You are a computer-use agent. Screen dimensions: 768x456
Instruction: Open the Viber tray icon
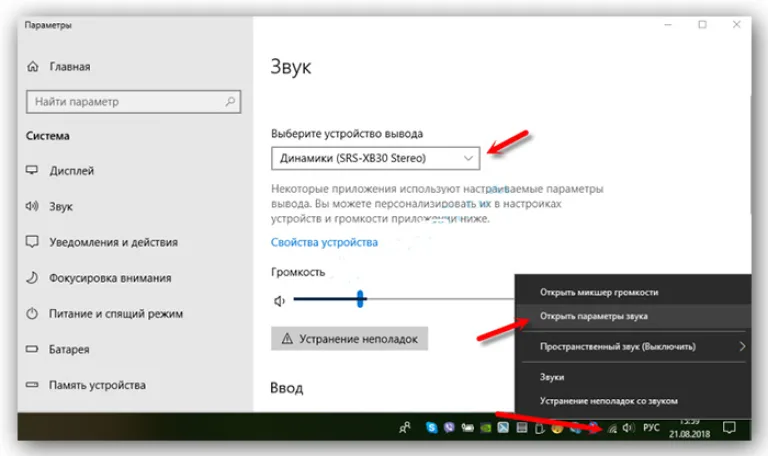449,428
